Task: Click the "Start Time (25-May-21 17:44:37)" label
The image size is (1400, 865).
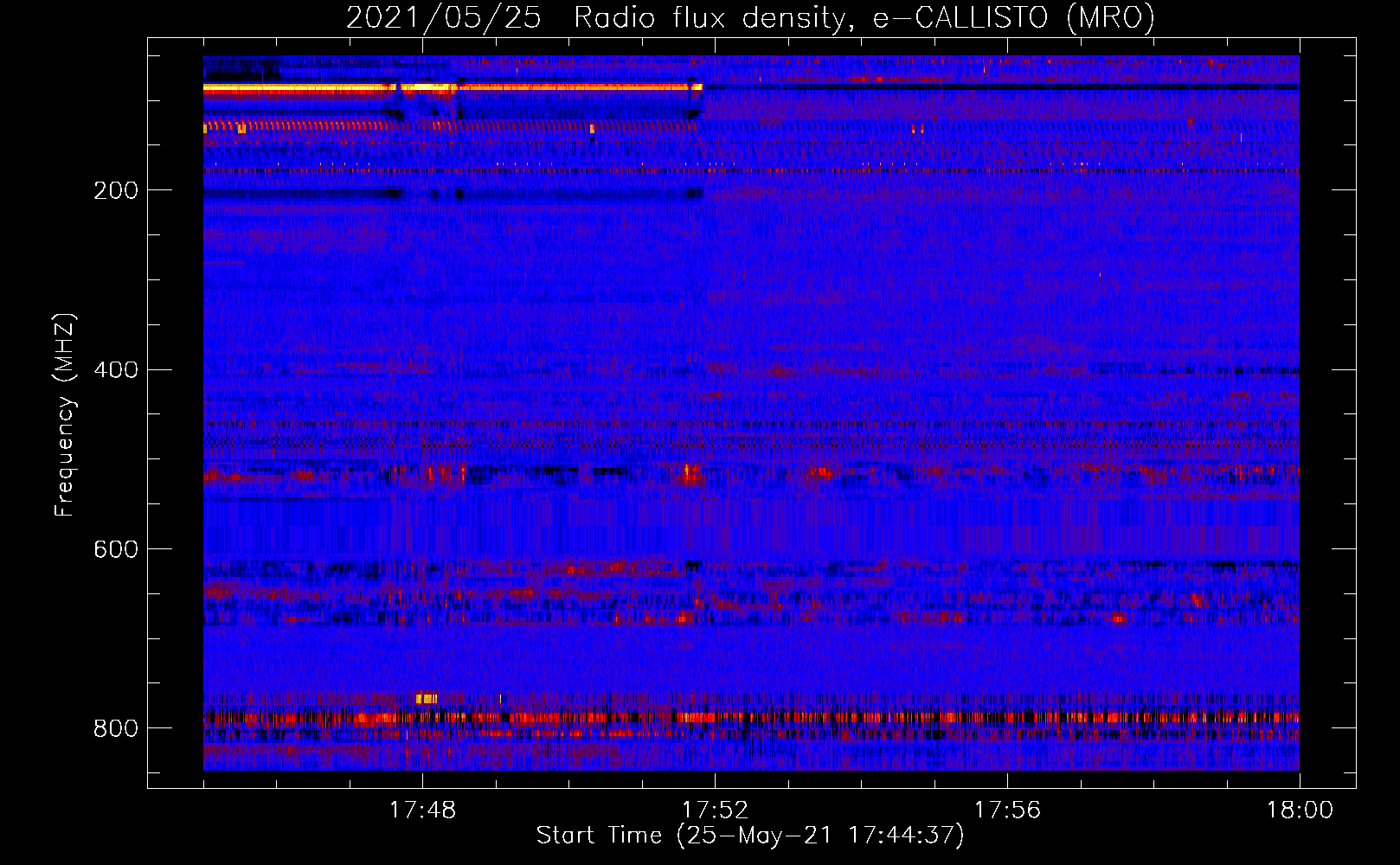Action: (x=750, y=835)
